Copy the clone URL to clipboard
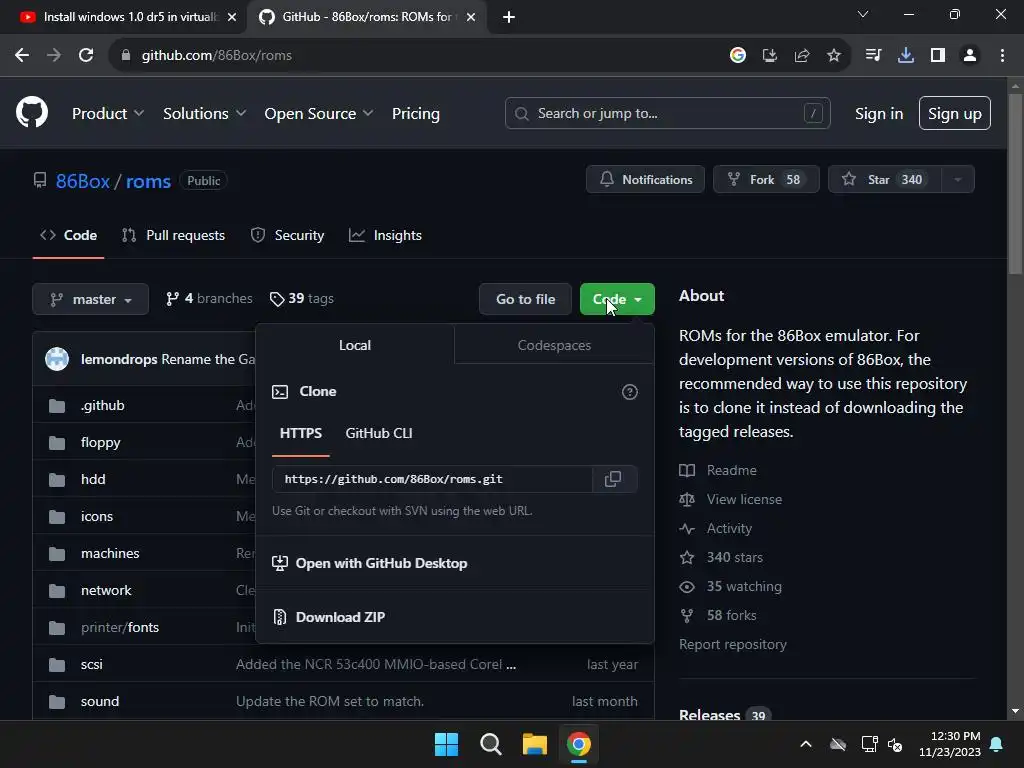 click(613, 479)
